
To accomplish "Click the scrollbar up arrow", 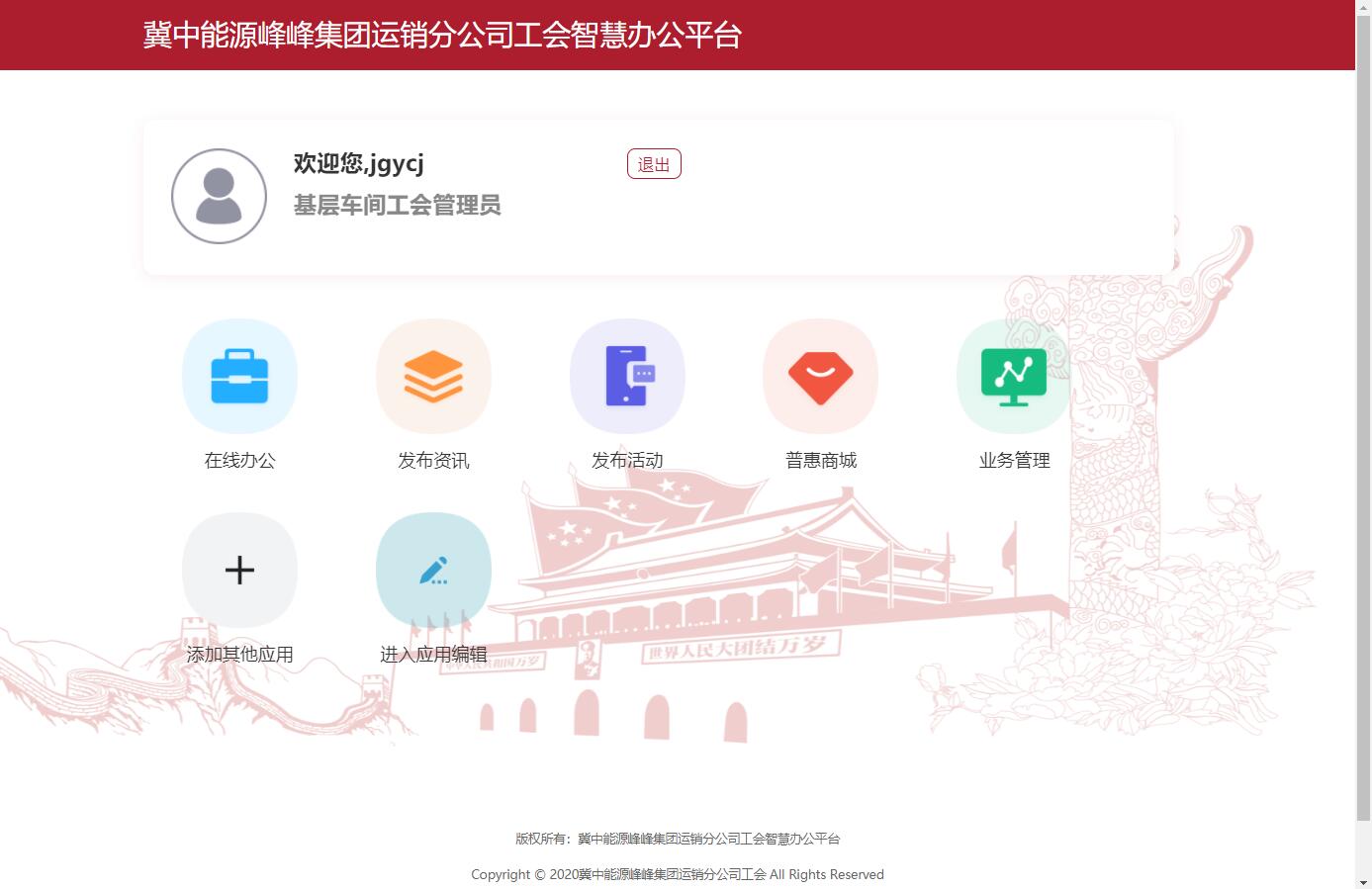I will coord(1363,7).
